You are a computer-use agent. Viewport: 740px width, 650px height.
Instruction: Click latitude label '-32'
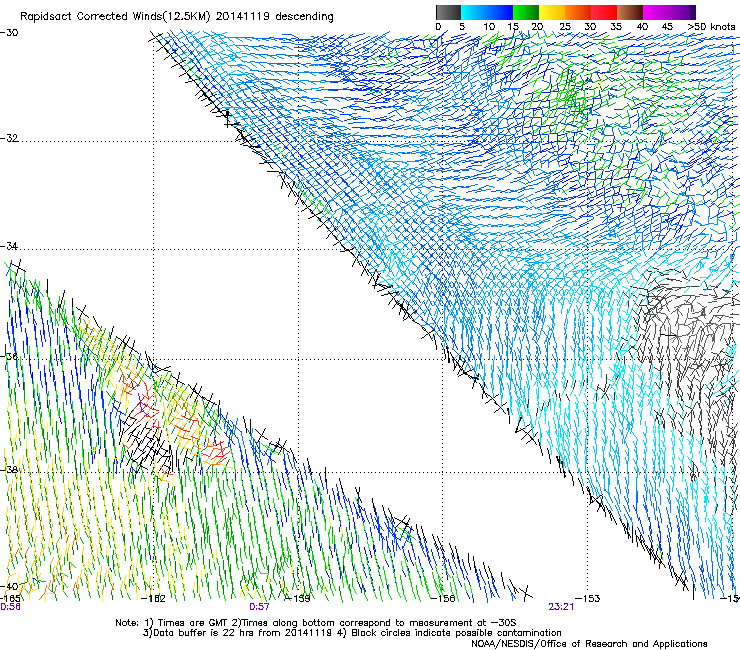tap(9, 138)
